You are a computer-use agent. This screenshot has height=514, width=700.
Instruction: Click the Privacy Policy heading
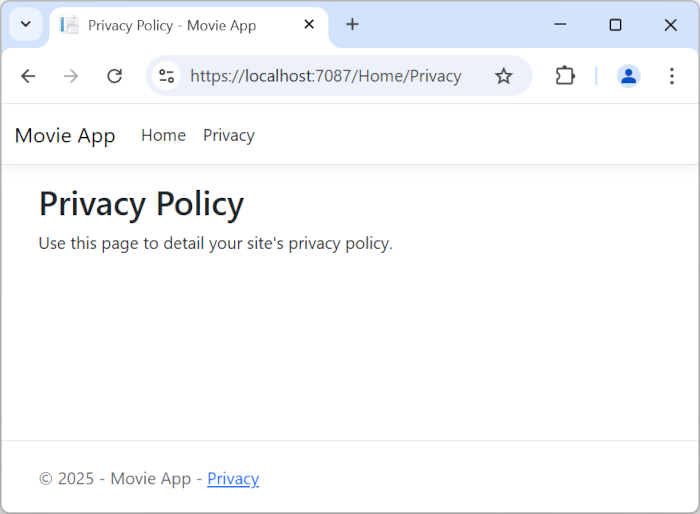tap(141, 204)
